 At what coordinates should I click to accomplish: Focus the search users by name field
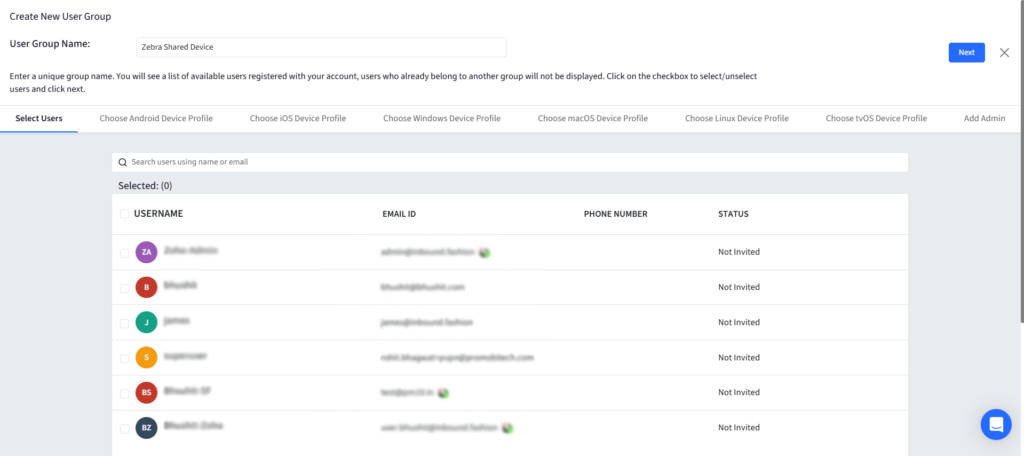click(510, 162)
